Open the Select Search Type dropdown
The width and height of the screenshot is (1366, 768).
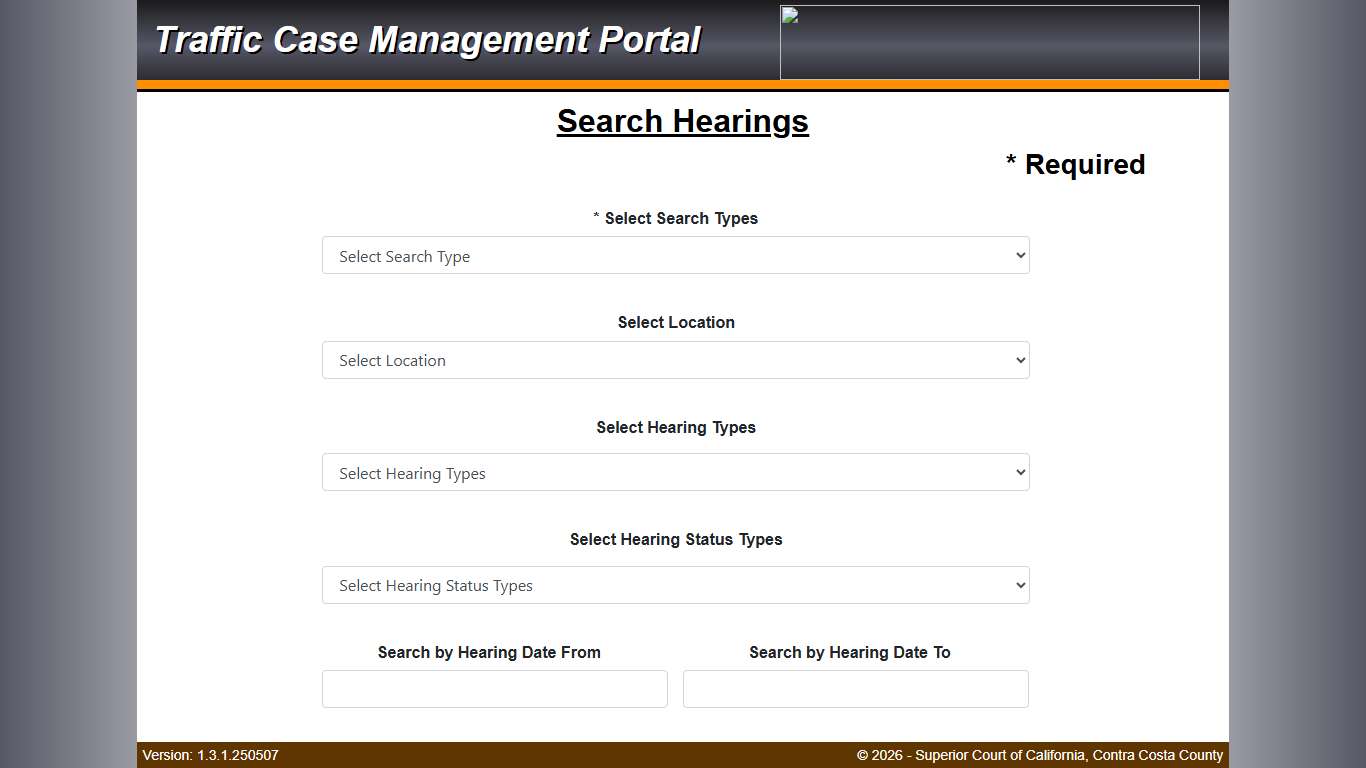[x=675, y=255]
